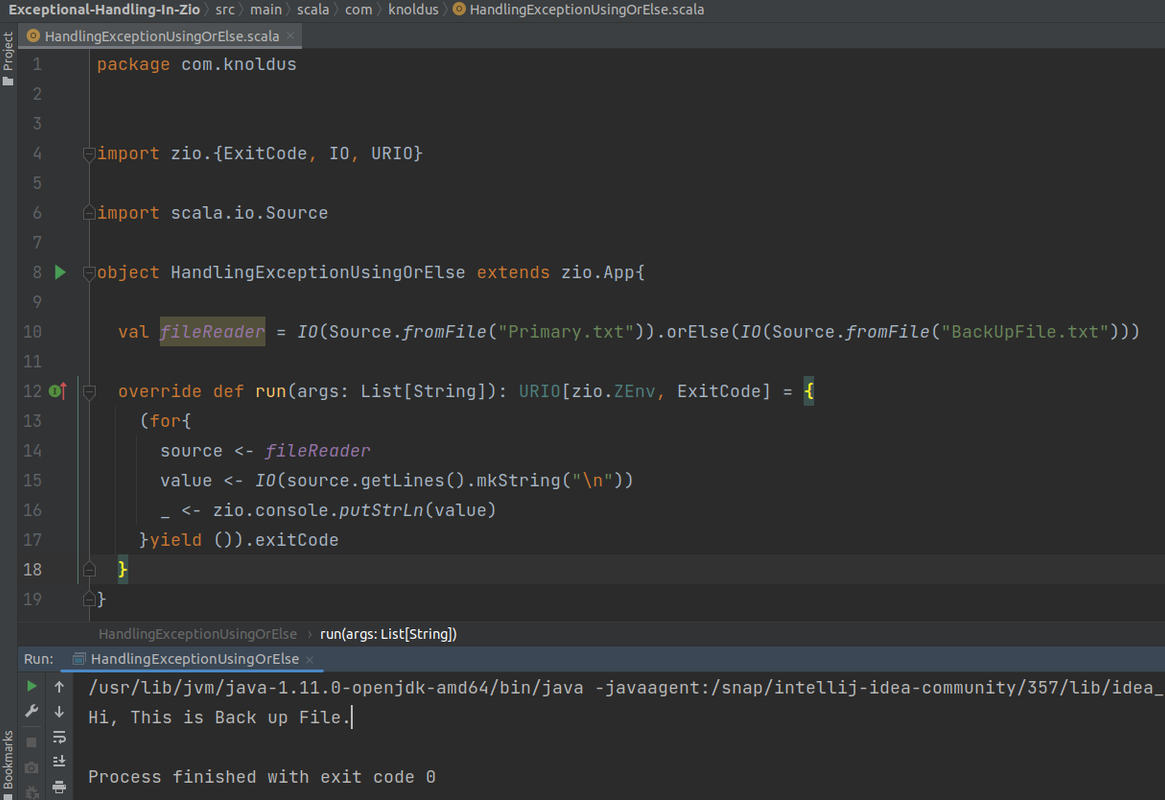Click the java command line in the console

point(626,688)
